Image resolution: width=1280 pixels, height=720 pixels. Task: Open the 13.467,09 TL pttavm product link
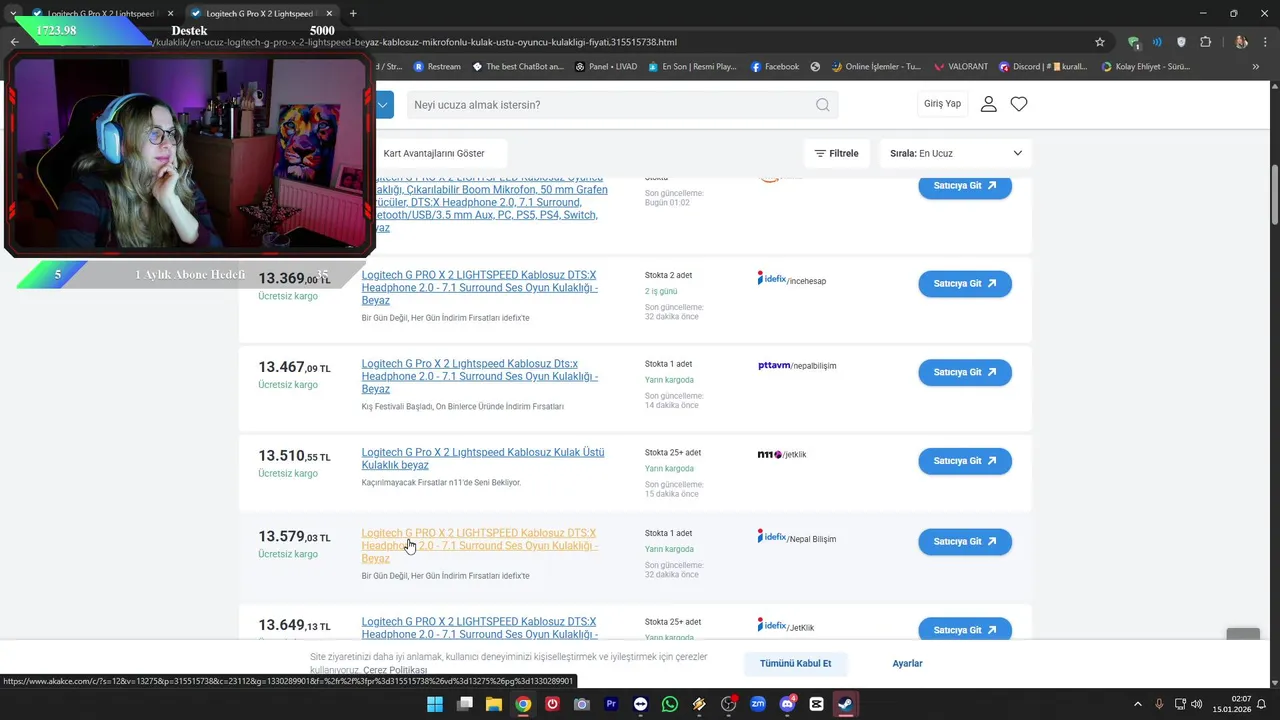click(x=480, y=377)
